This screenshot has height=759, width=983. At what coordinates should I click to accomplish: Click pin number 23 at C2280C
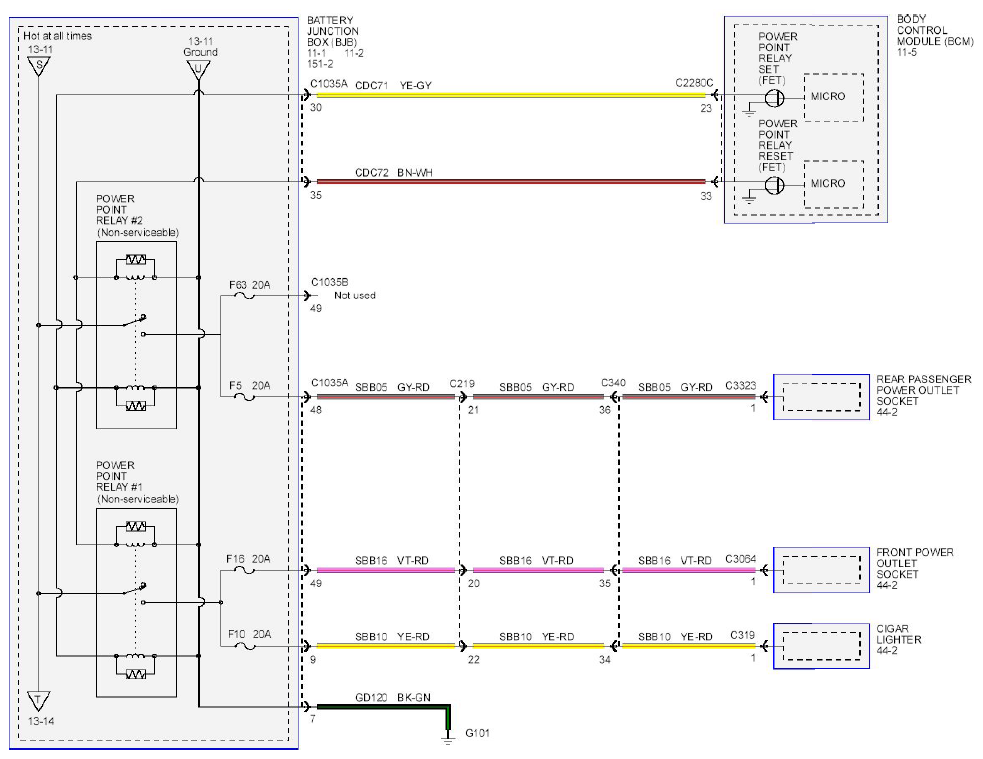(706, 108)
